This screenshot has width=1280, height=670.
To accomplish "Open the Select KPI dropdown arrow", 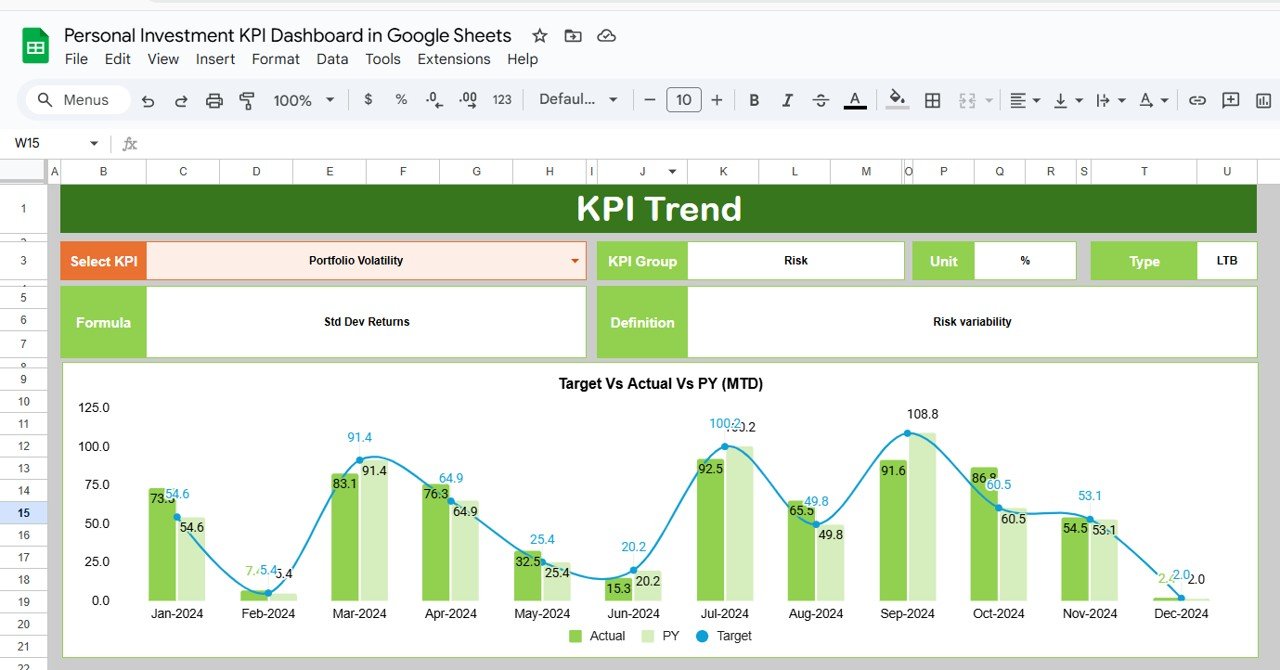I will [x=575, y=261].
